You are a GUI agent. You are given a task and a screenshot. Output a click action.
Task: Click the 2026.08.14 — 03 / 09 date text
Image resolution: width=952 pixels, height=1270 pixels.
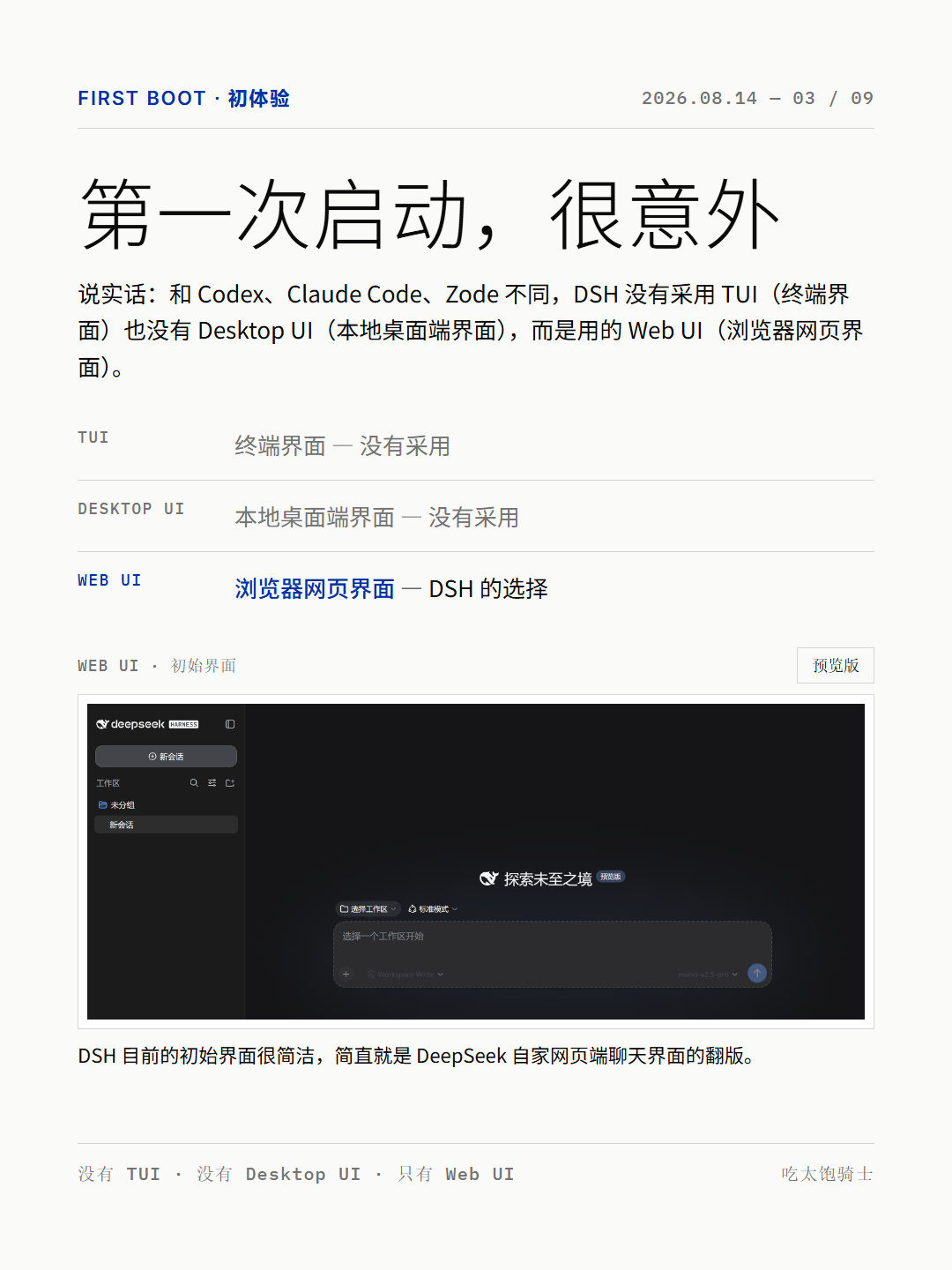(757, 98)
